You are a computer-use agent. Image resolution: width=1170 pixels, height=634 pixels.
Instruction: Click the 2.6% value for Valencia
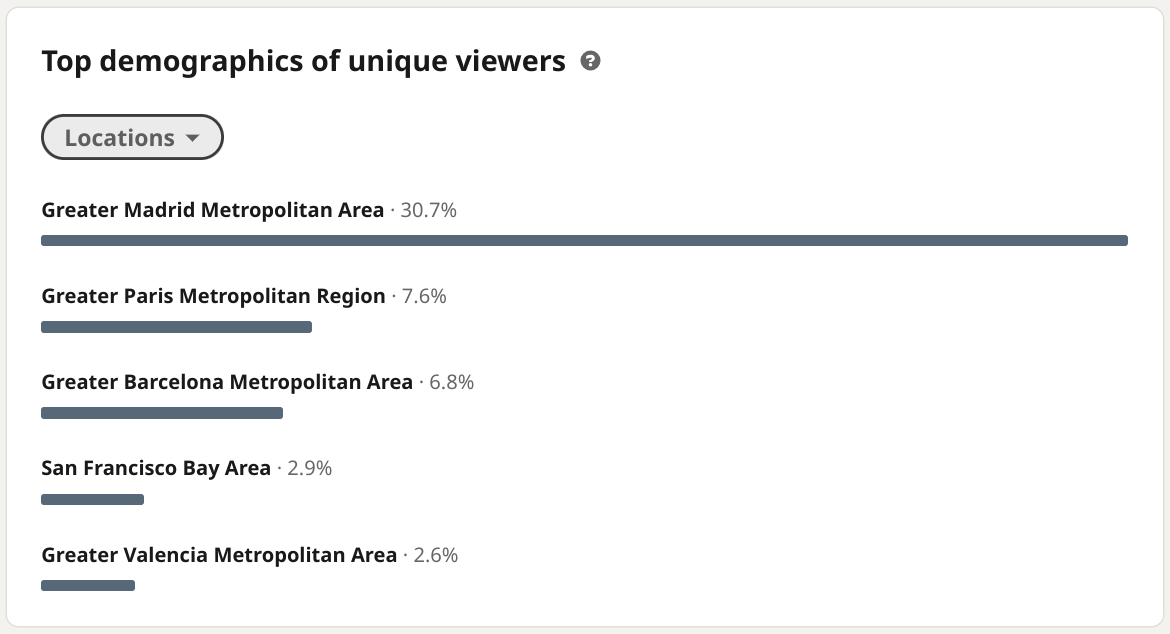436,555
